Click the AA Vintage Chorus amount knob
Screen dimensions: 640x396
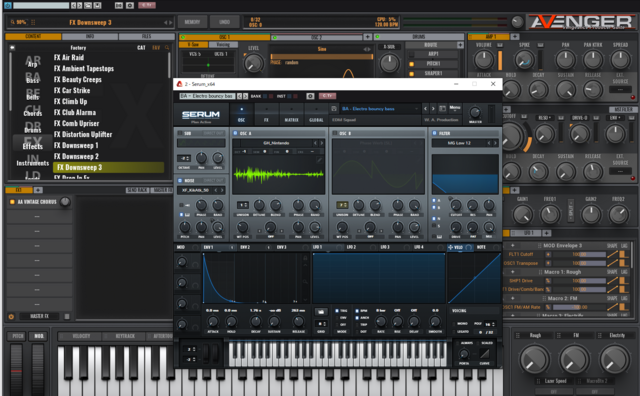point(65,202)
